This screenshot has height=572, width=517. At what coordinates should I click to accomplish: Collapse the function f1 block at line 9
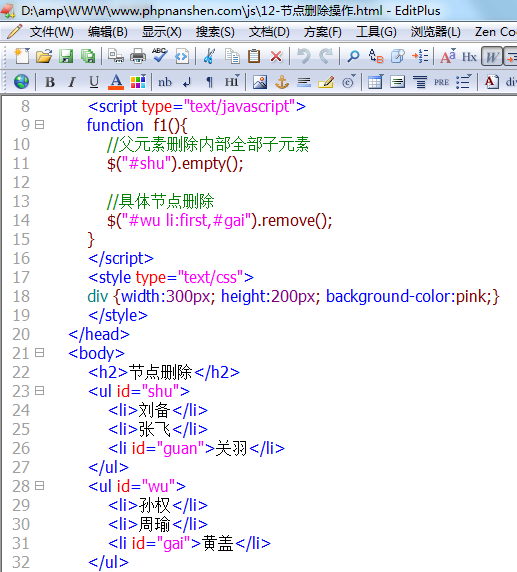click(x=39, y=125)
